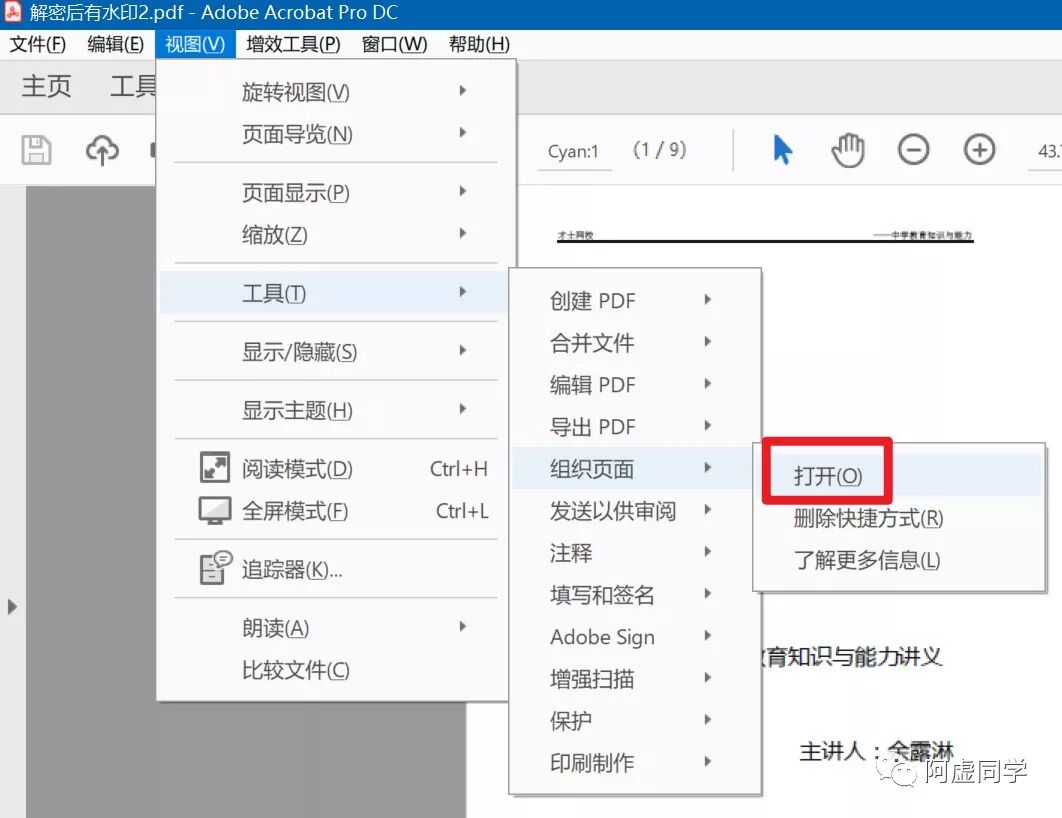This screenshot has width=1062, height=818.
Task: Expand the 页面导览(N) submenu
Action: coord(335,133)
